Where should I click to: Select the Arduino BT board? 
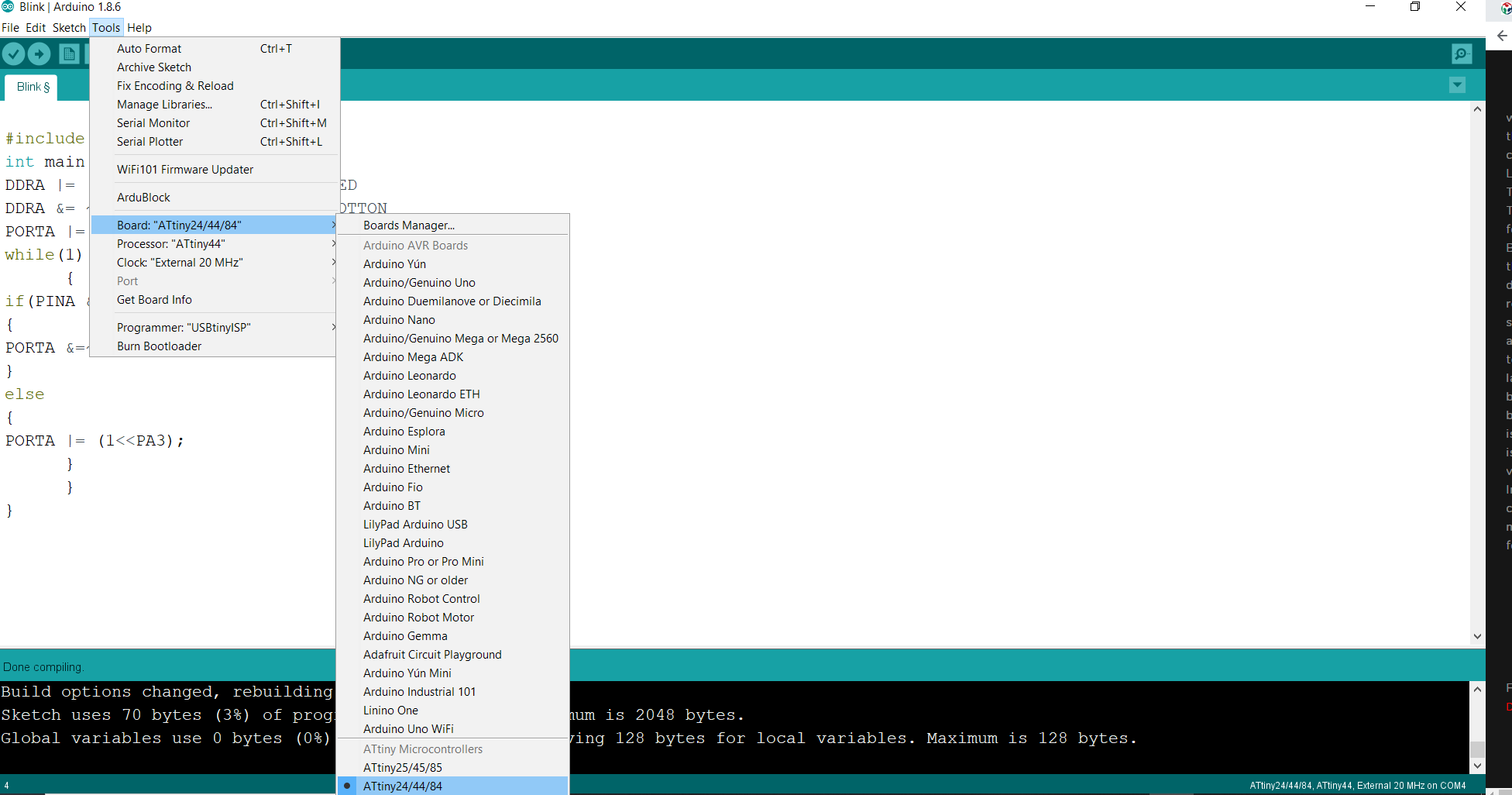coord(452,505)
